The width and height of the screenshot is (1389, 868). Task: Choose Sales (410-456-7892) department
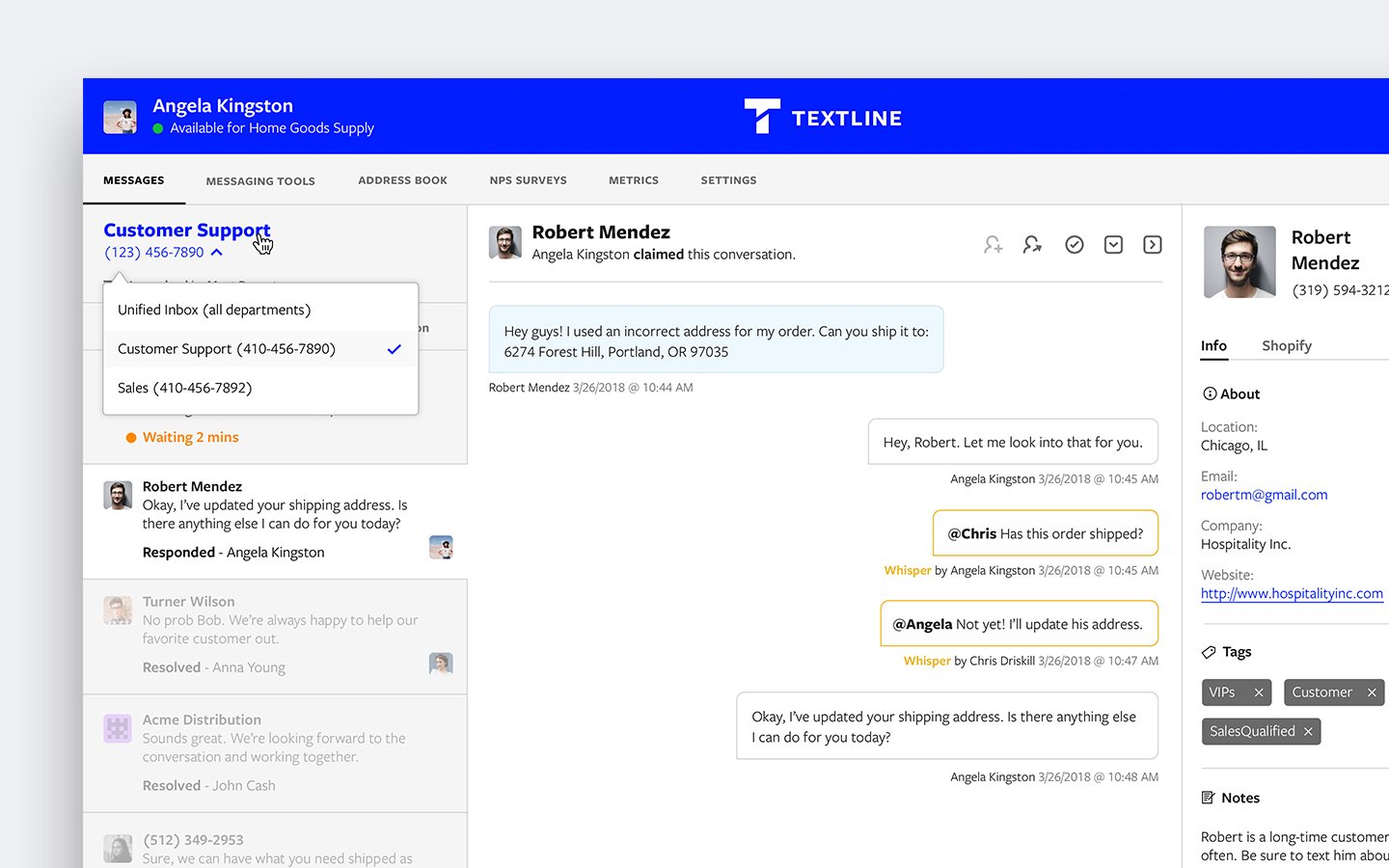[185, 388]
